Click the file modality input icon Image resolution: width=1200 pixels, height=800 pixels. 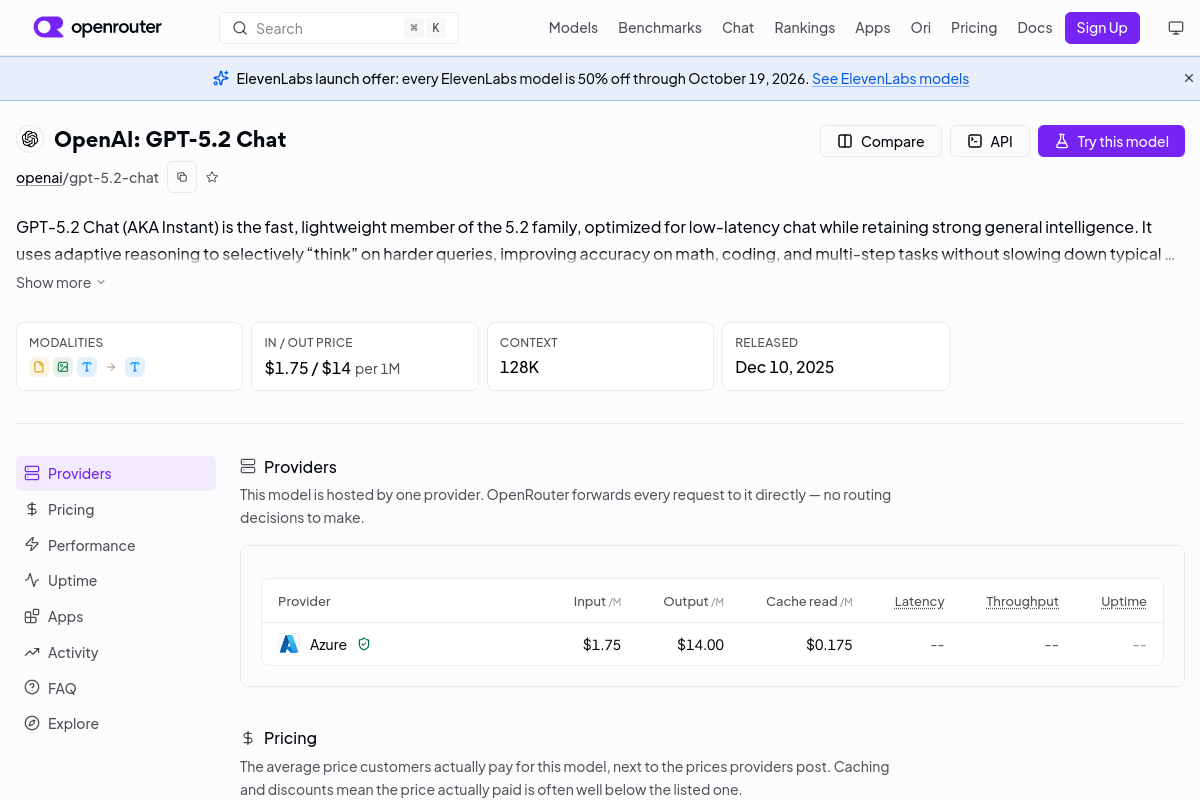39,367
